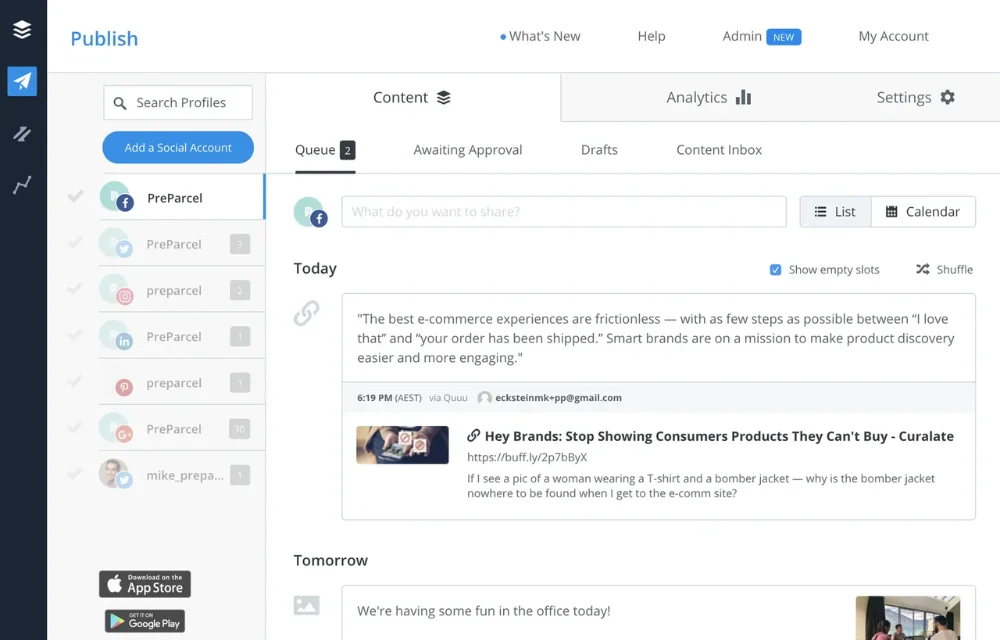The image size is (1000, 640).
Task: Toggle checkmark for PreParcel Facebook profile
Action: 75,197
